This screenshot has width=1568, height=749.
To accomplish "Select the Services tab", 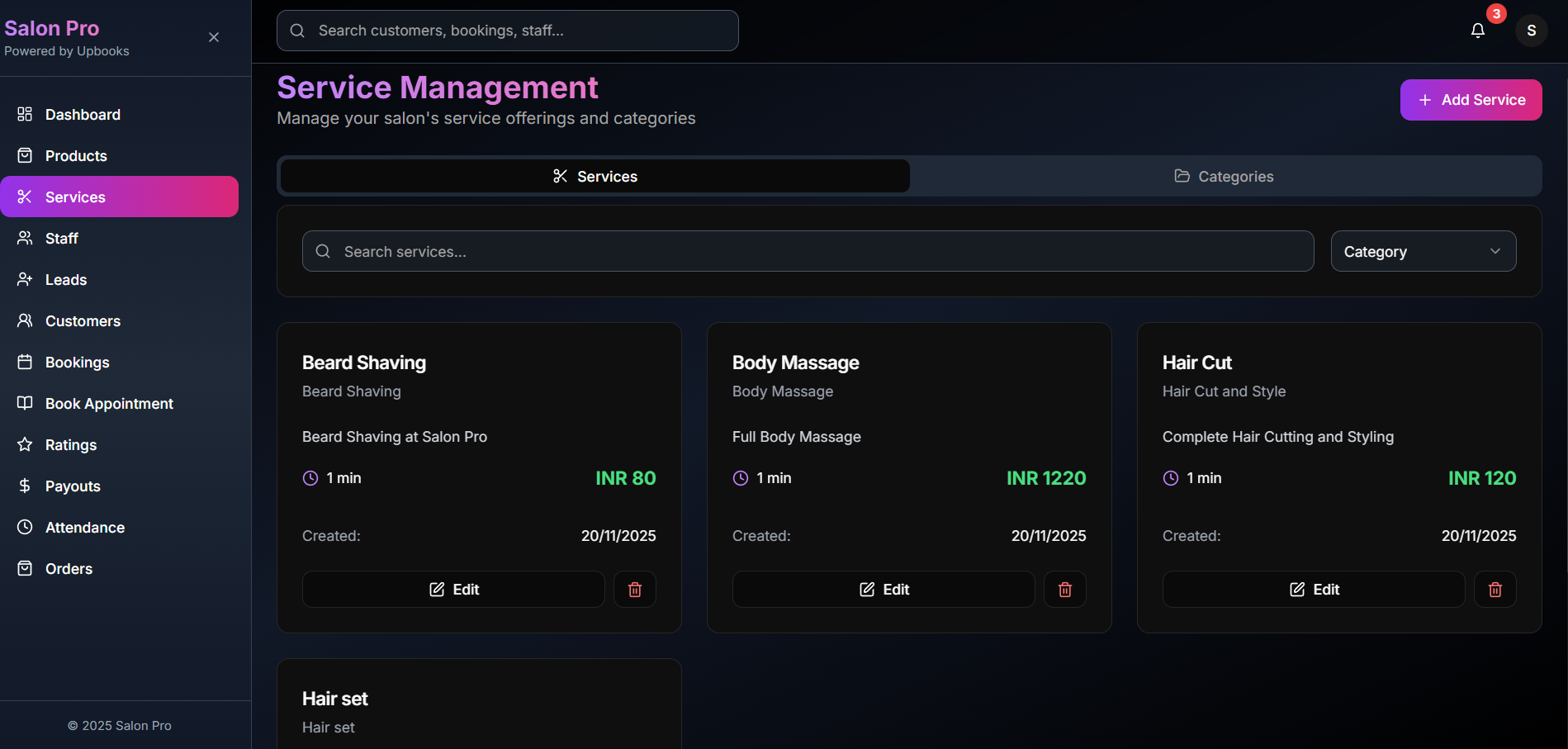I will (594, 176).
